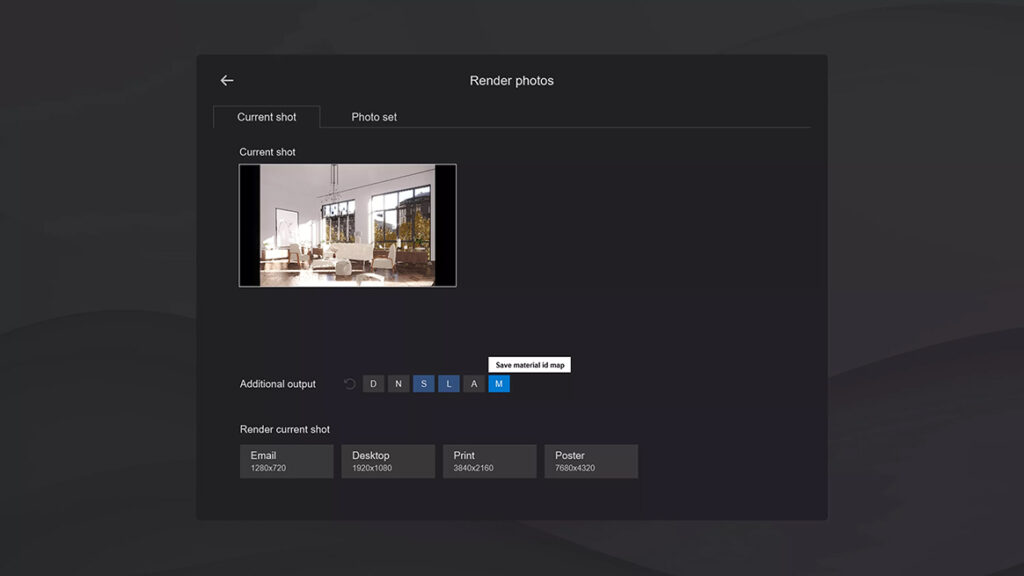Click the Print 3840x2160 render option
Viewport: 1024px width, 576px height.
[489, 460]
